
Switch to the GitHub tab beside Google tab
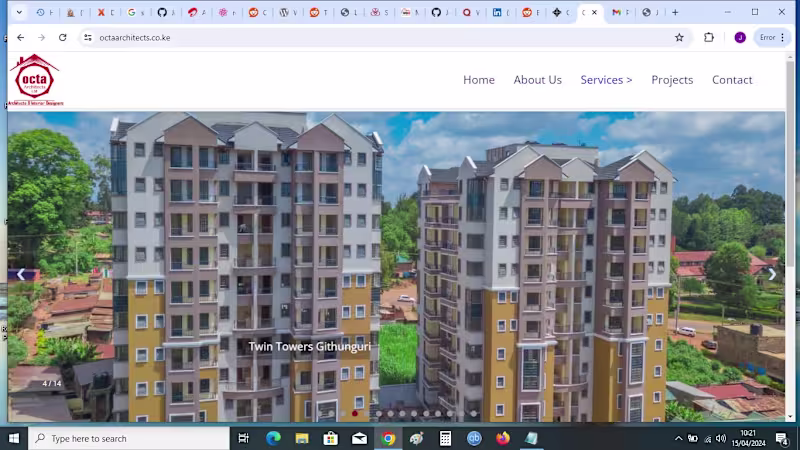click(166, 12)
